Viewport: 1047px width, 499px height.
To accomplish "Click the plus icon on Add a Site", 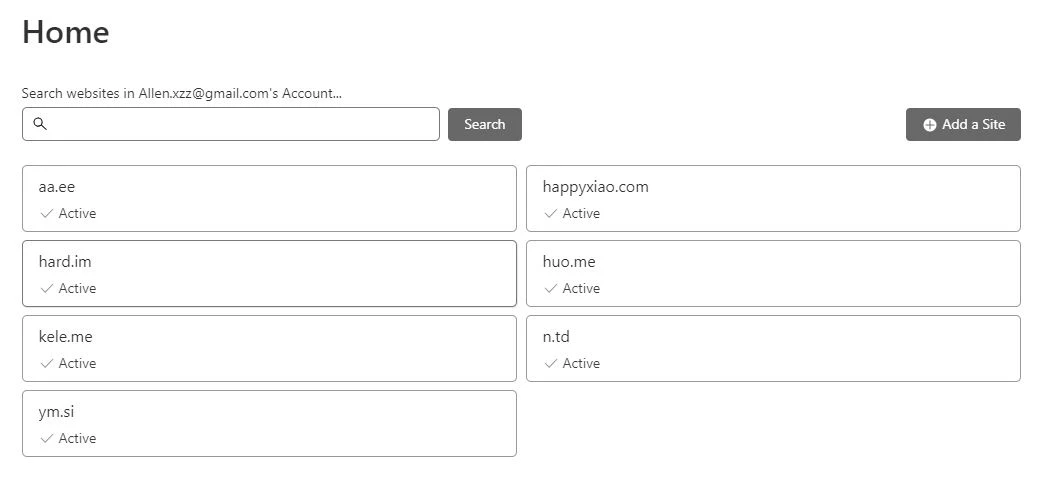I will tap(929, 125).
